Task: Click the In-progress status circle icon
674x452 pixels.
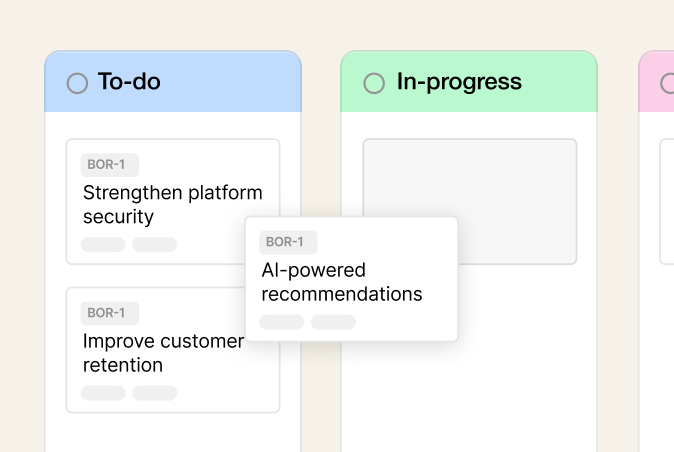Action: pyautogui.click(x=374, y=83)
